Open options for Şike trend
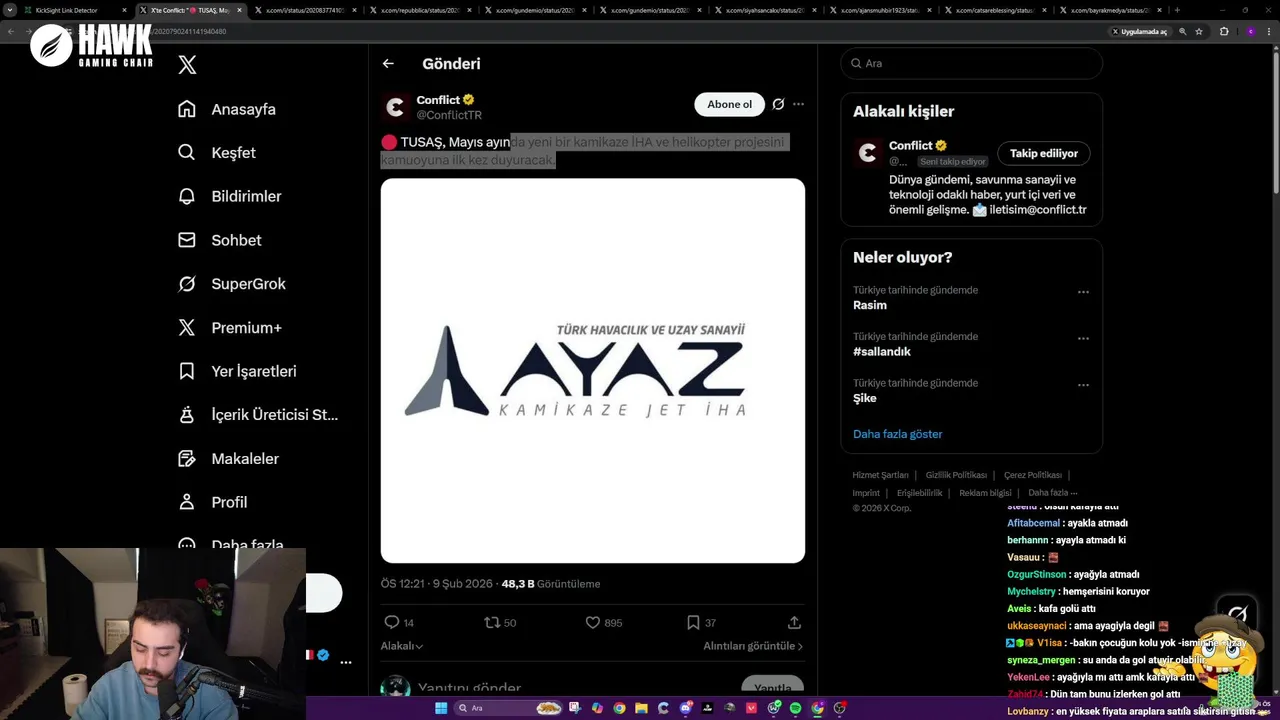This screenshot has height=720, width=1280. pos(1083,385)
